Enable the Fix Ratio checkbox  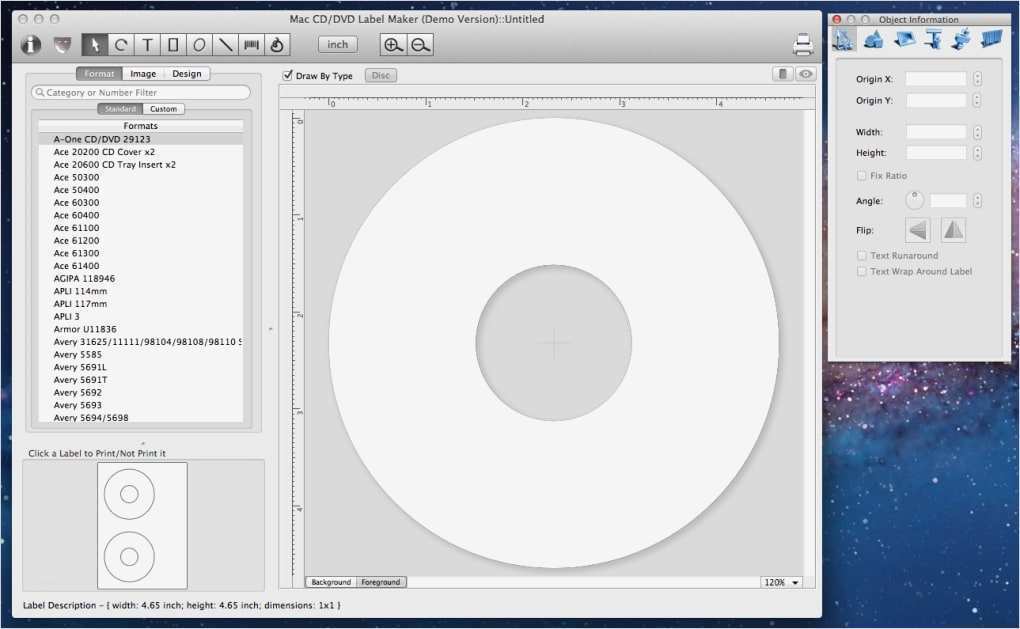point(861,175)
